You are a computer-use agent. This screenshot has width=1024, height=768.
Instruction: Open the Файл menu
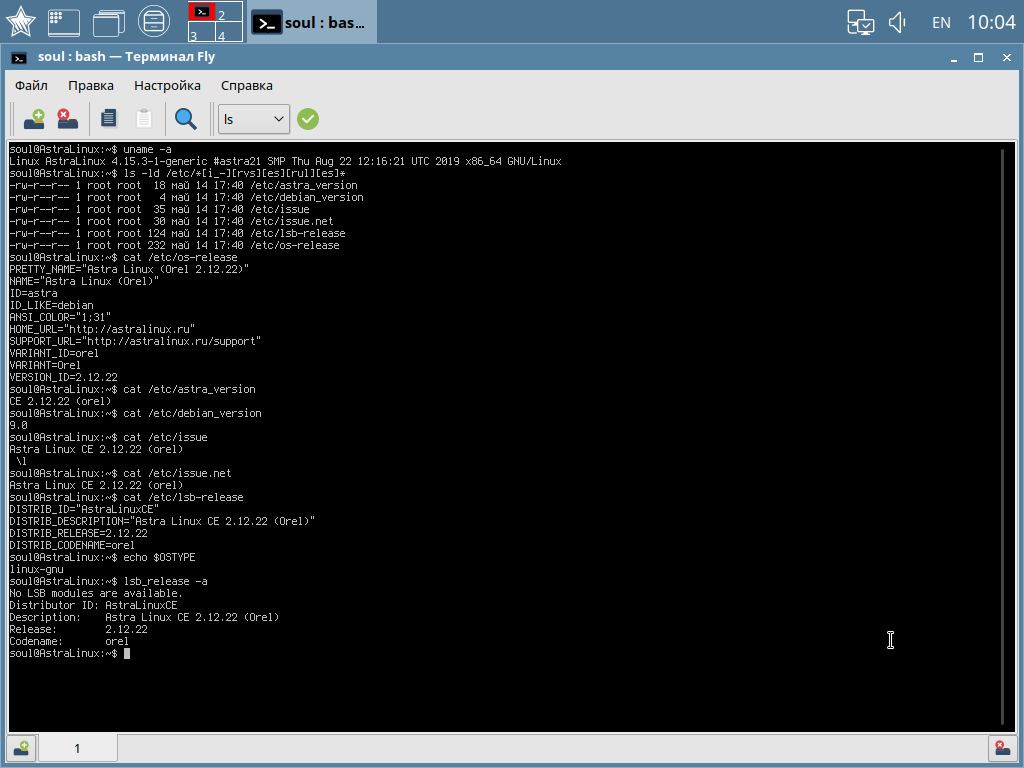tap(31, 86)
